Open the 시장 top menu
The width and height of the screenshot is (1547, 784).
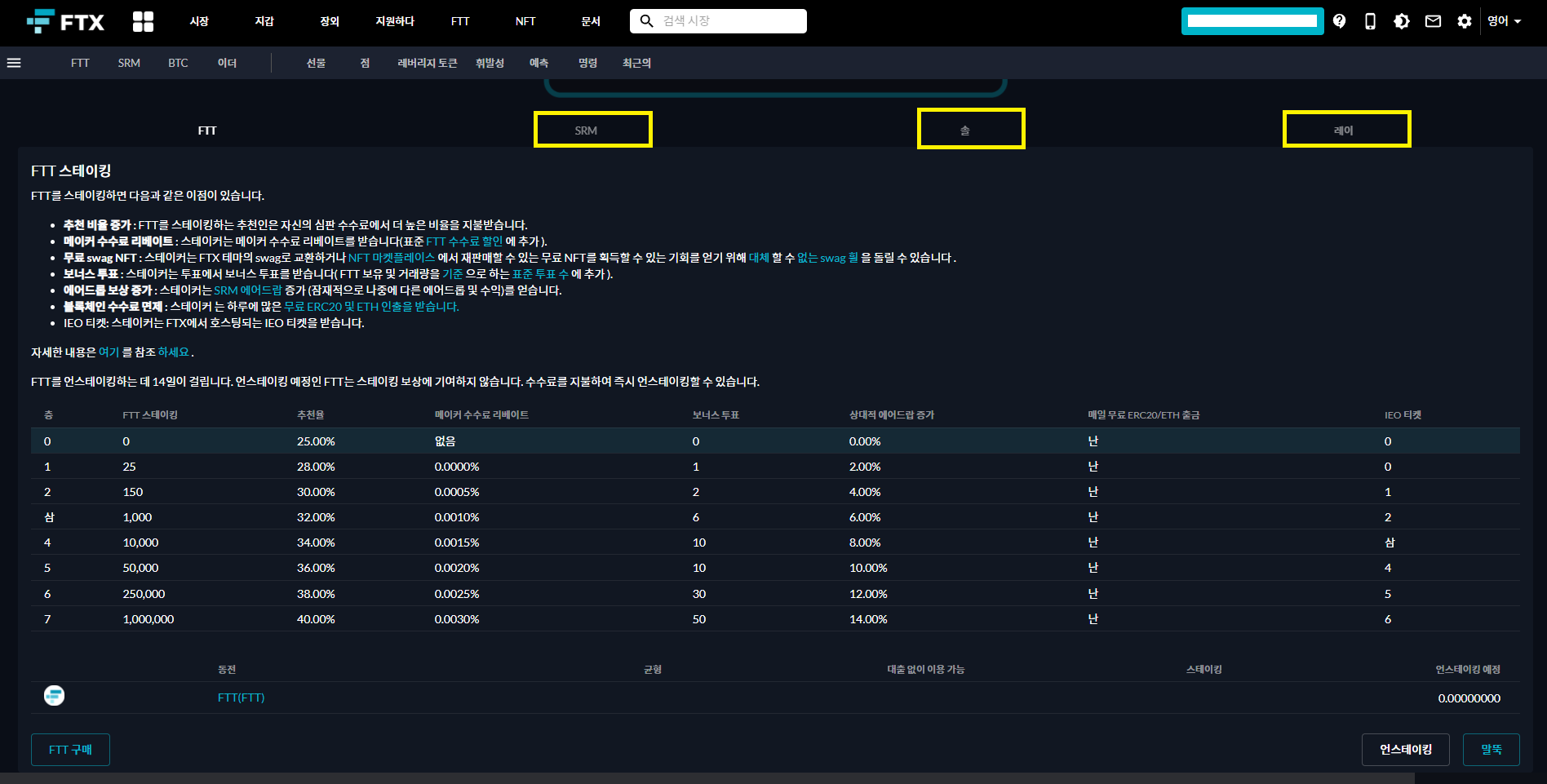click(199, 21)
